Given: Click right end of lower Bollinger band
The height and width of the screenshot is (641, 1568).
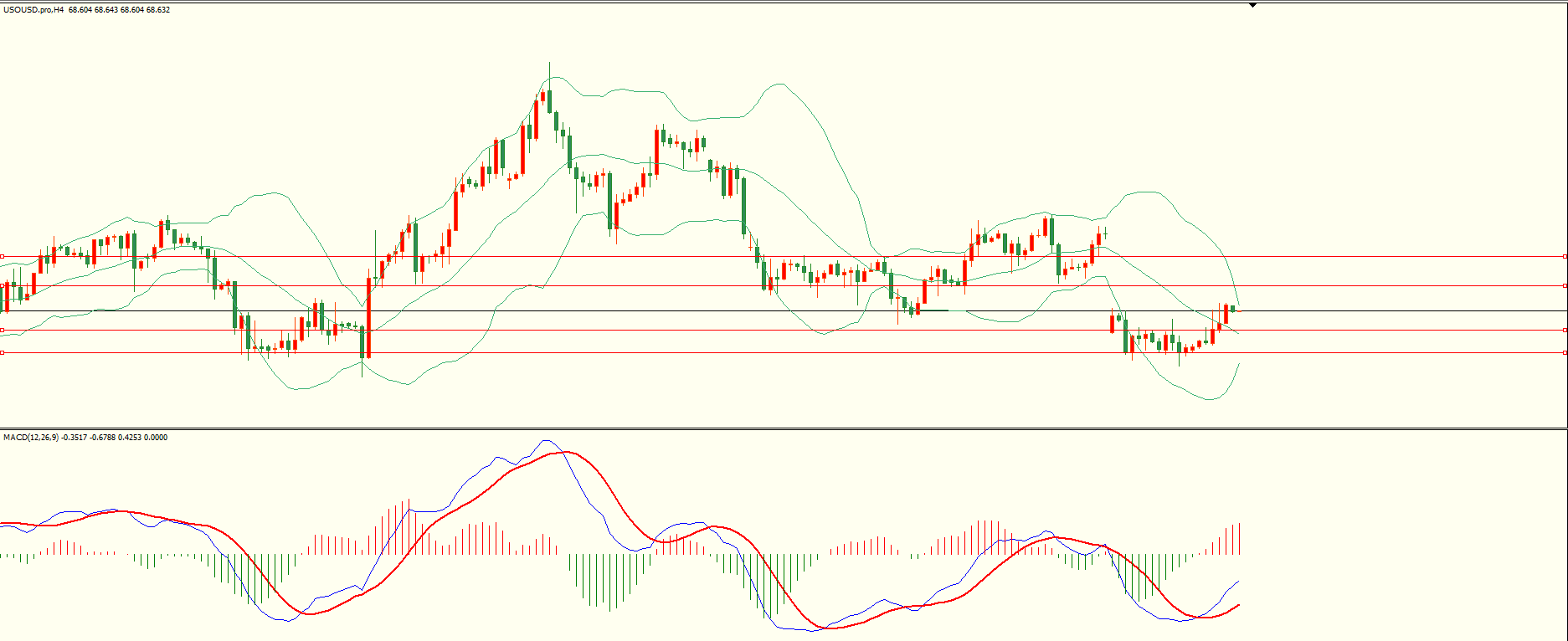Looking at the screenshot, I should tap(1239, 364).
